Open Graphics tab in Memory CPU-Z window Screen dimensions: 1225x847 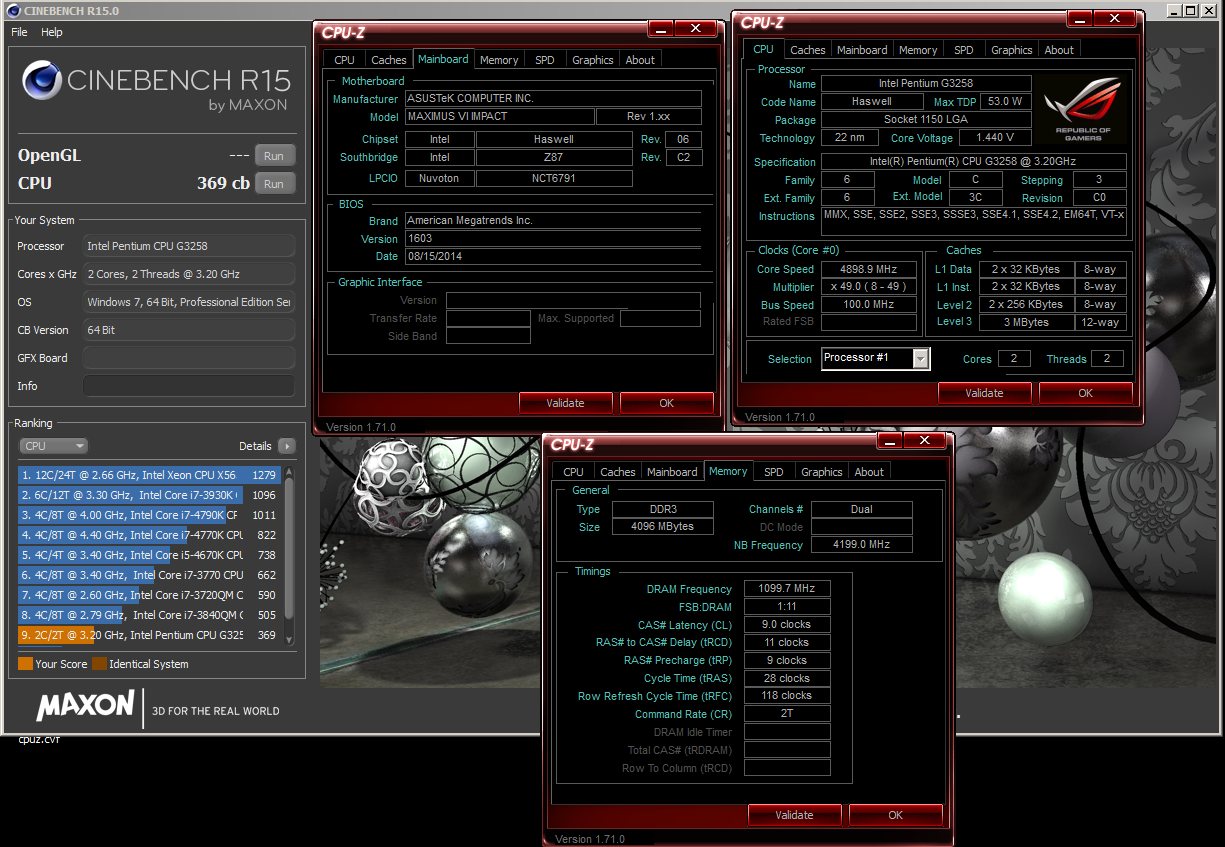(821, 472)
